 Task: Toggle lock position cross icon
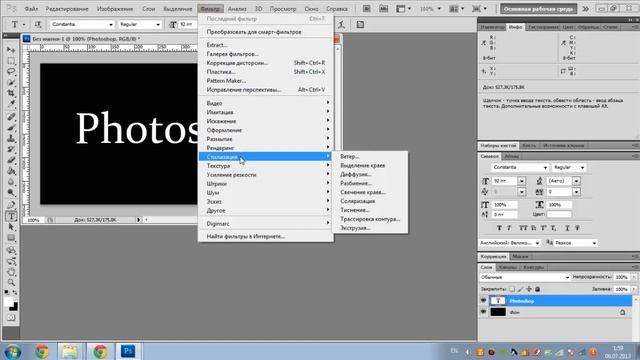tap(529, 289)
